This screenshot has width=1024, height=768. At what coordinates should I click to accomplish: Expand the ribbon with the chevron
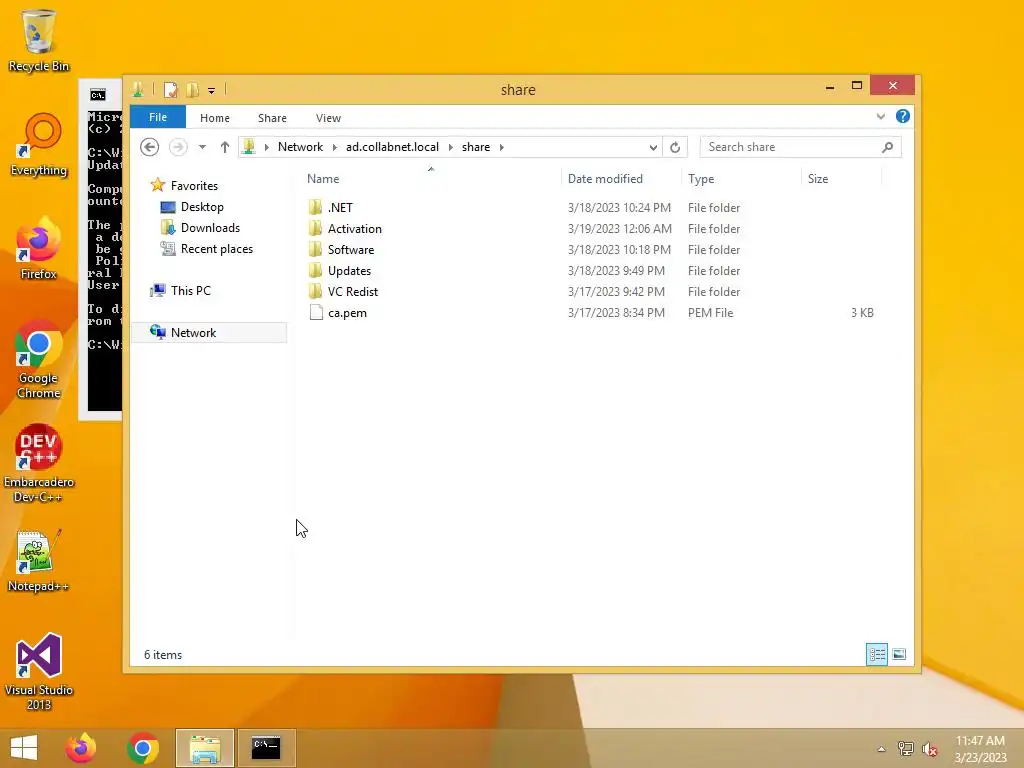coord(881,116)
